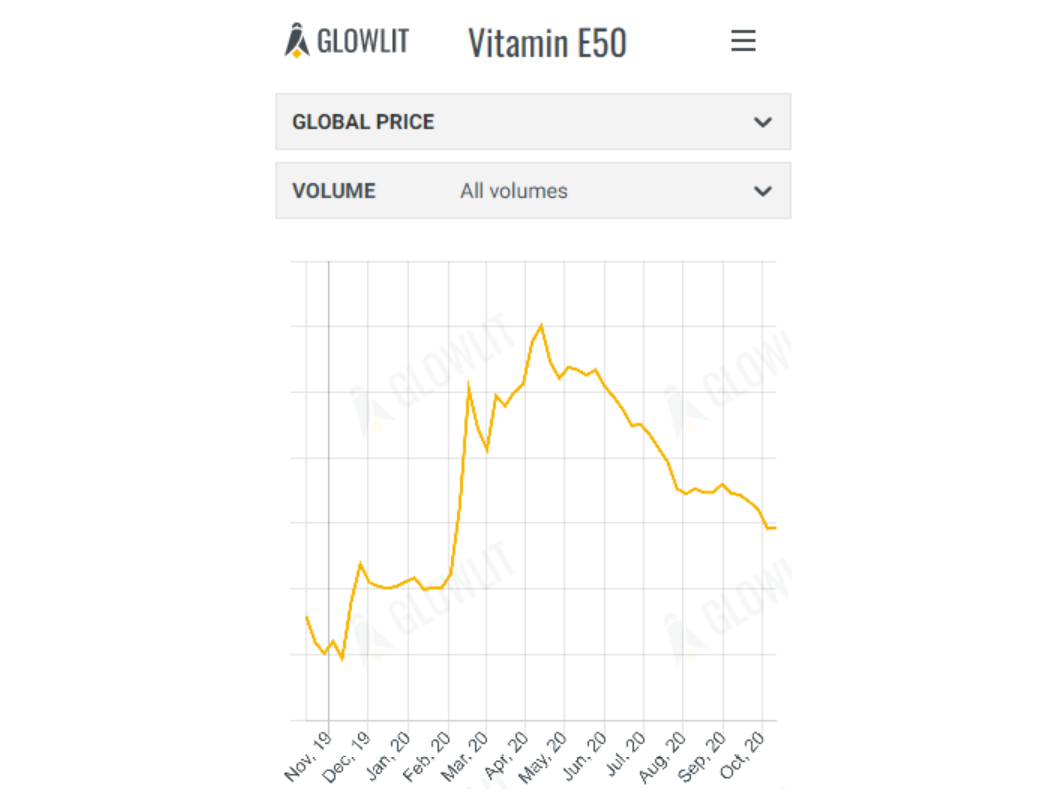Viewport: 1053px width, 802px height.
Task: Expand the Volume chevron arrow
Action: [x=763, y=191]
